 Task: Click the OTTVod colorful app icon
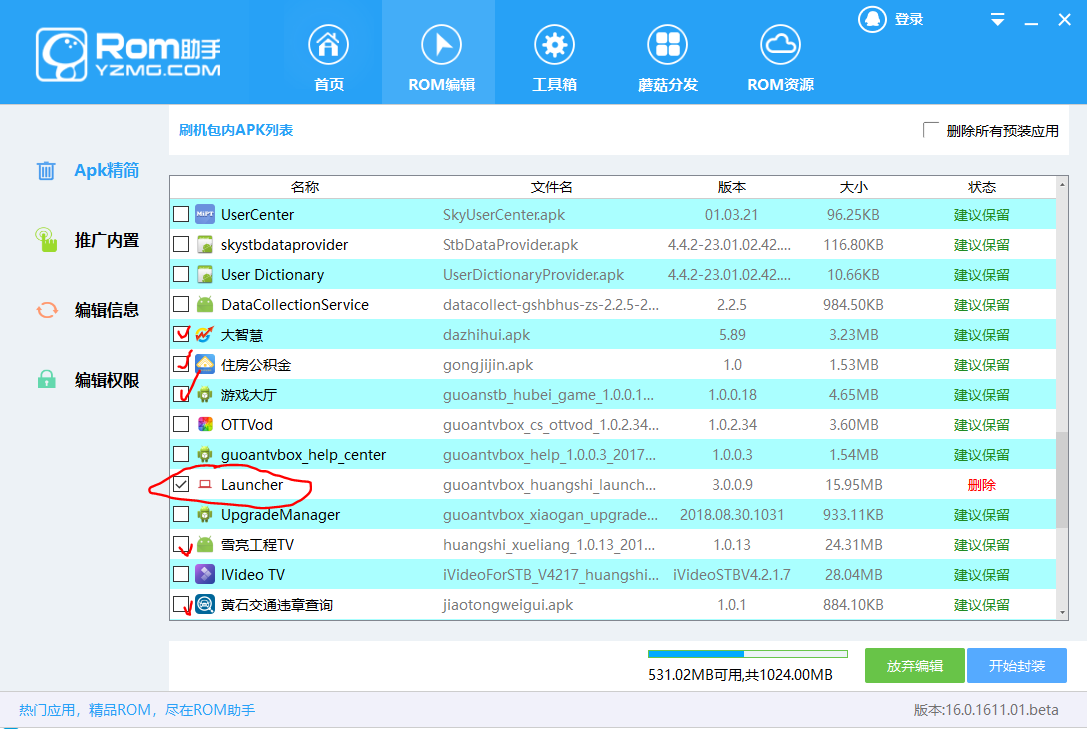coord(205,424)
